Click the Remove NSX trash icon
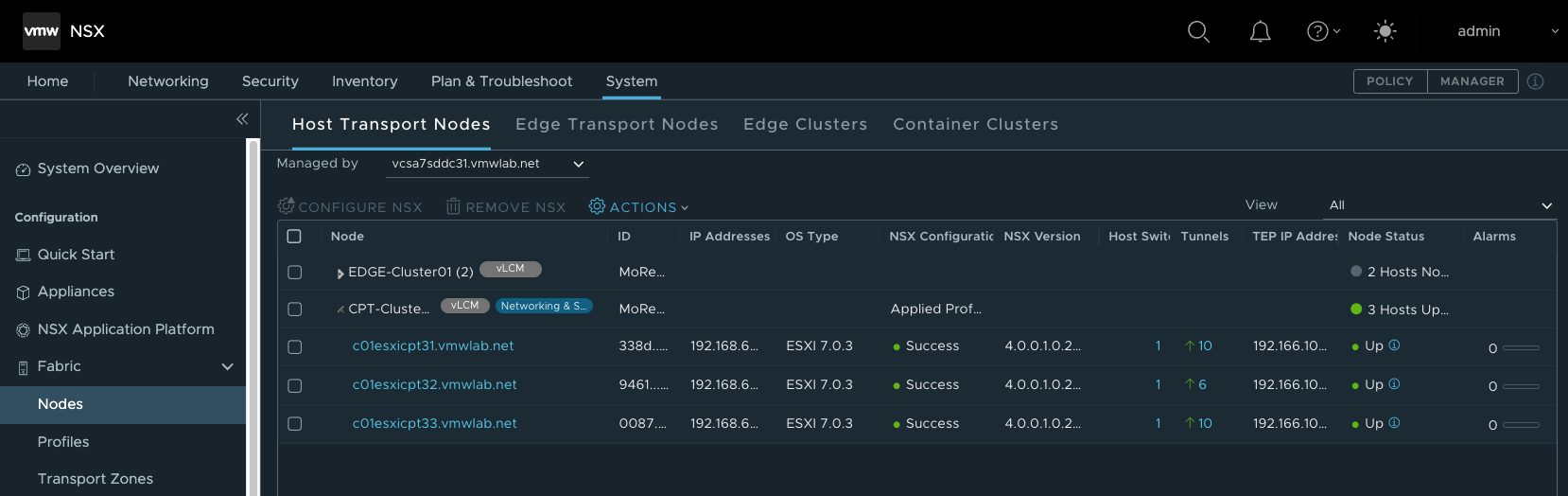 (x=454, y=206)
